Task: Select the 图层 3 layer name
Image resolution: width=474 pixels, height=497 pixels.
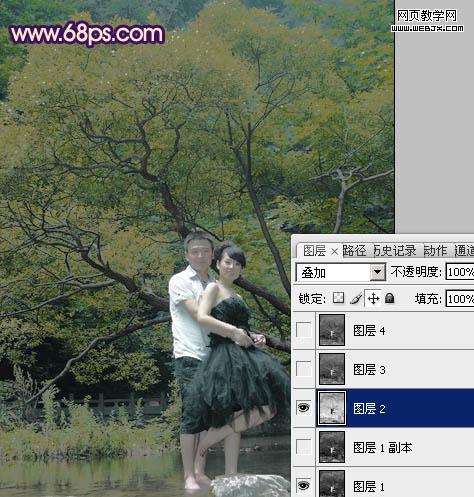Action: pos(369,369)
